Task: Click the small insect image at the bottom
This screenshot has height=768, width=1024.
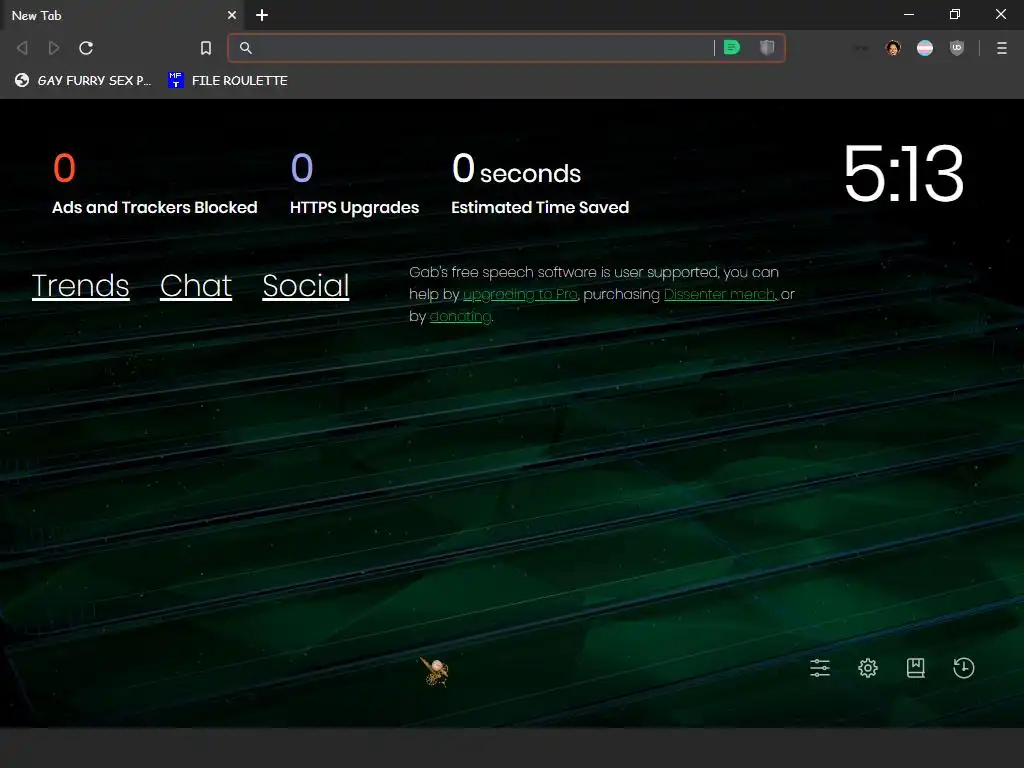Action: coord(434,671)
